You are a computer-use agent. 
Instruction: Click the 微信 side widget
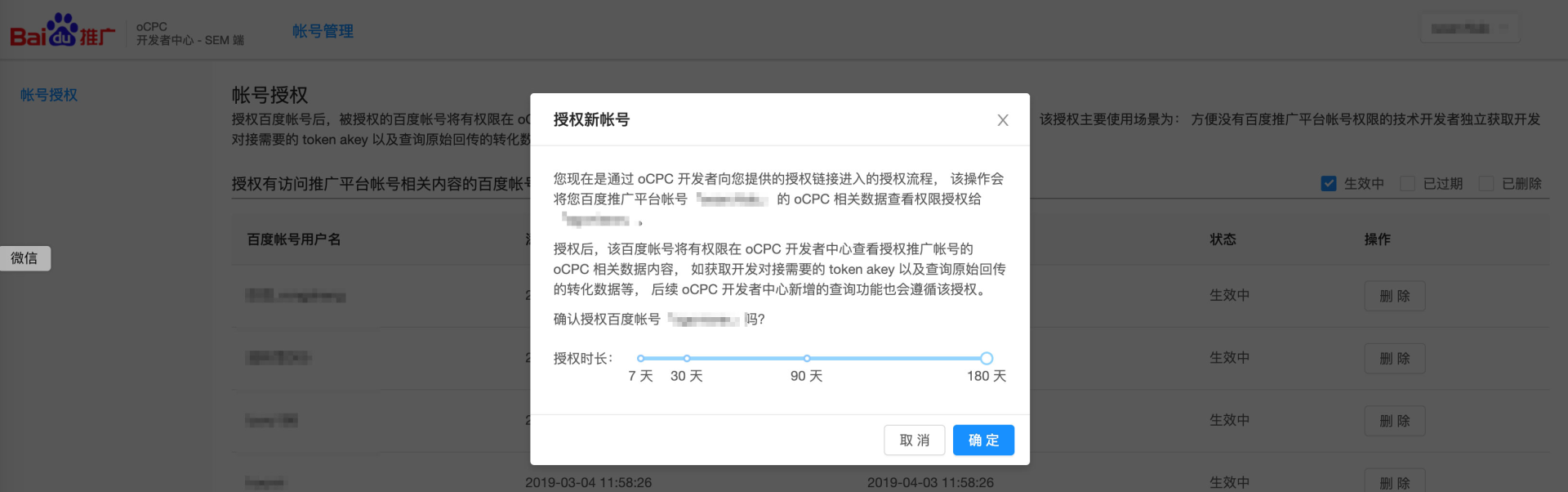tap(24, 258)
